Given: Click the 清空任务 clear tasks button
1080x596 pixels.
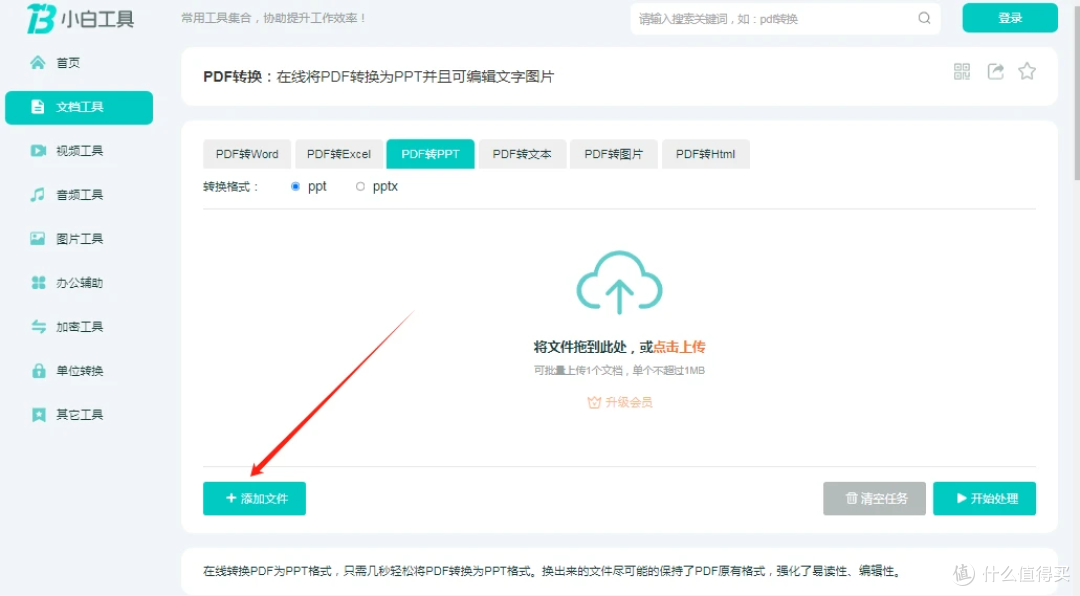Looking at the screenshot, I should click(874, 498).
